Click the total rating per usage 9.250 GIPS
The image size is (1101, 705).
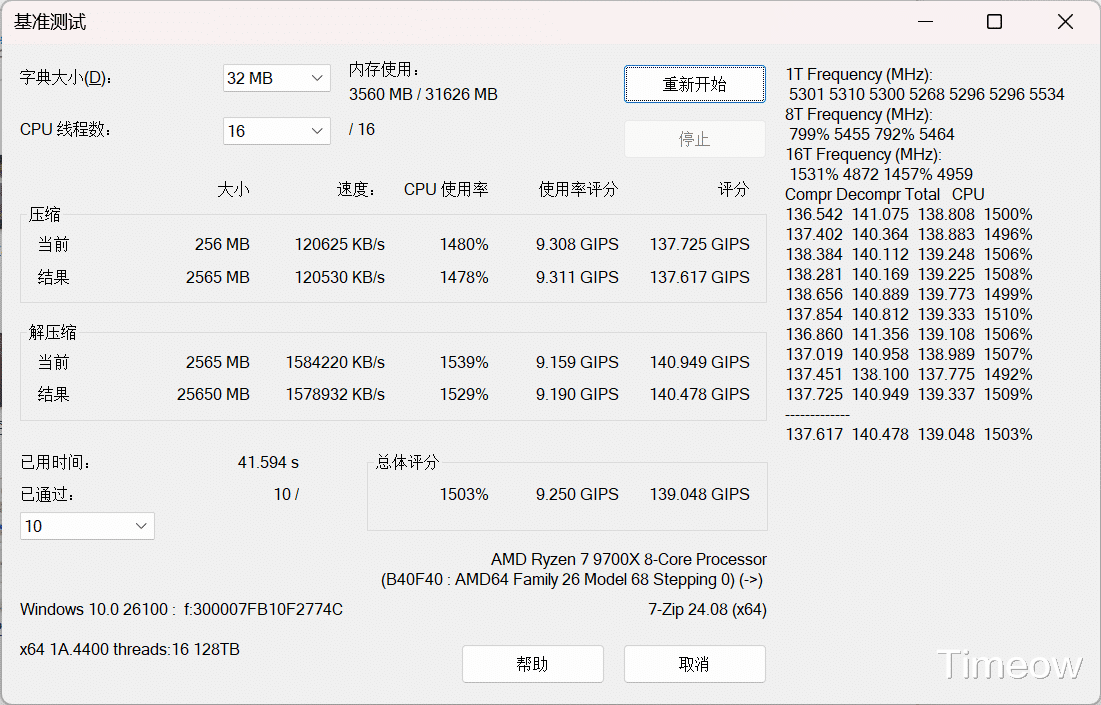pyautogui.click(x=577, y=494)
